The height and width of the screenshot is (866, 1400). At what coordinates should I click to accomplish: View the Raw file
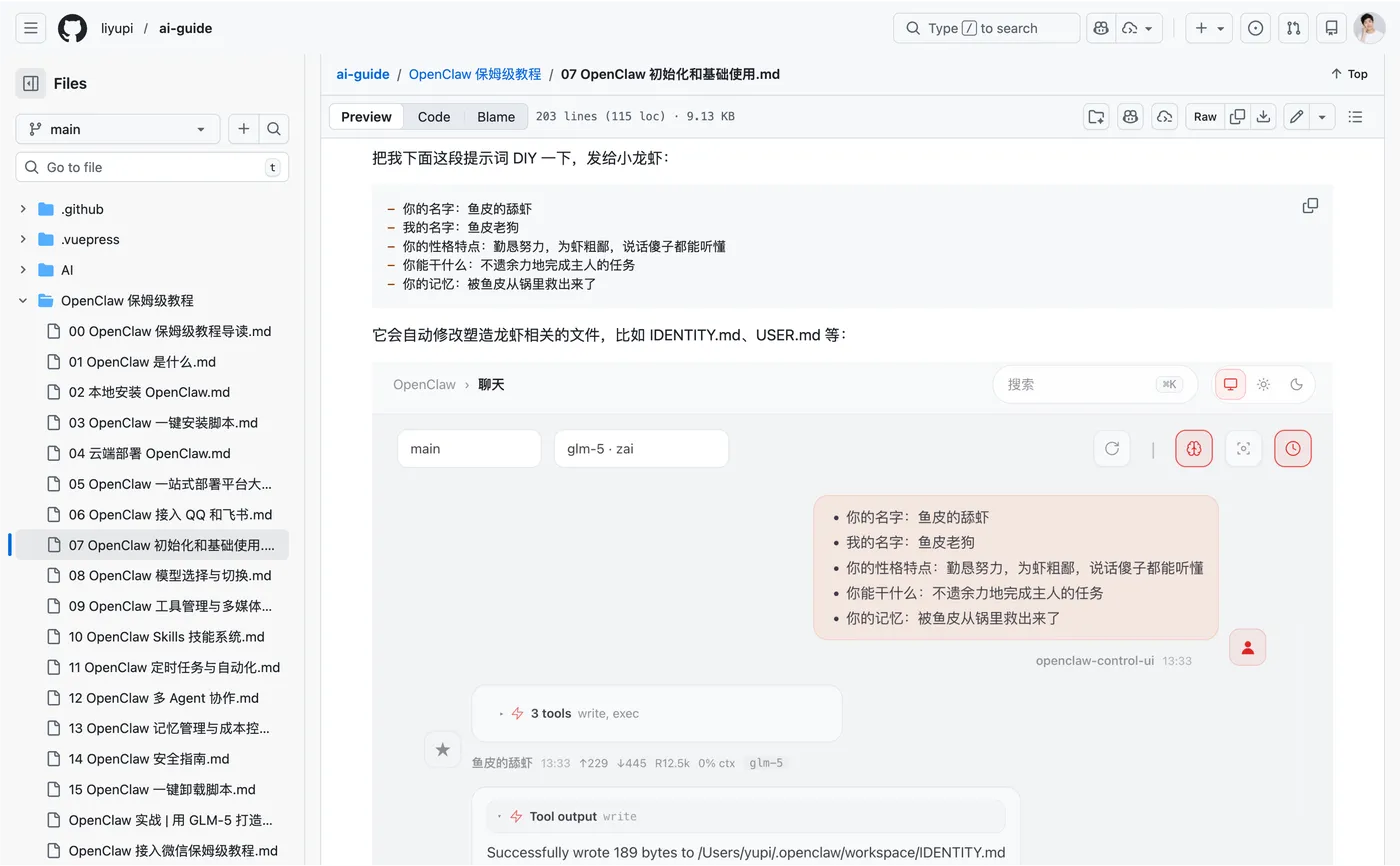click(x=1205, y=116)
